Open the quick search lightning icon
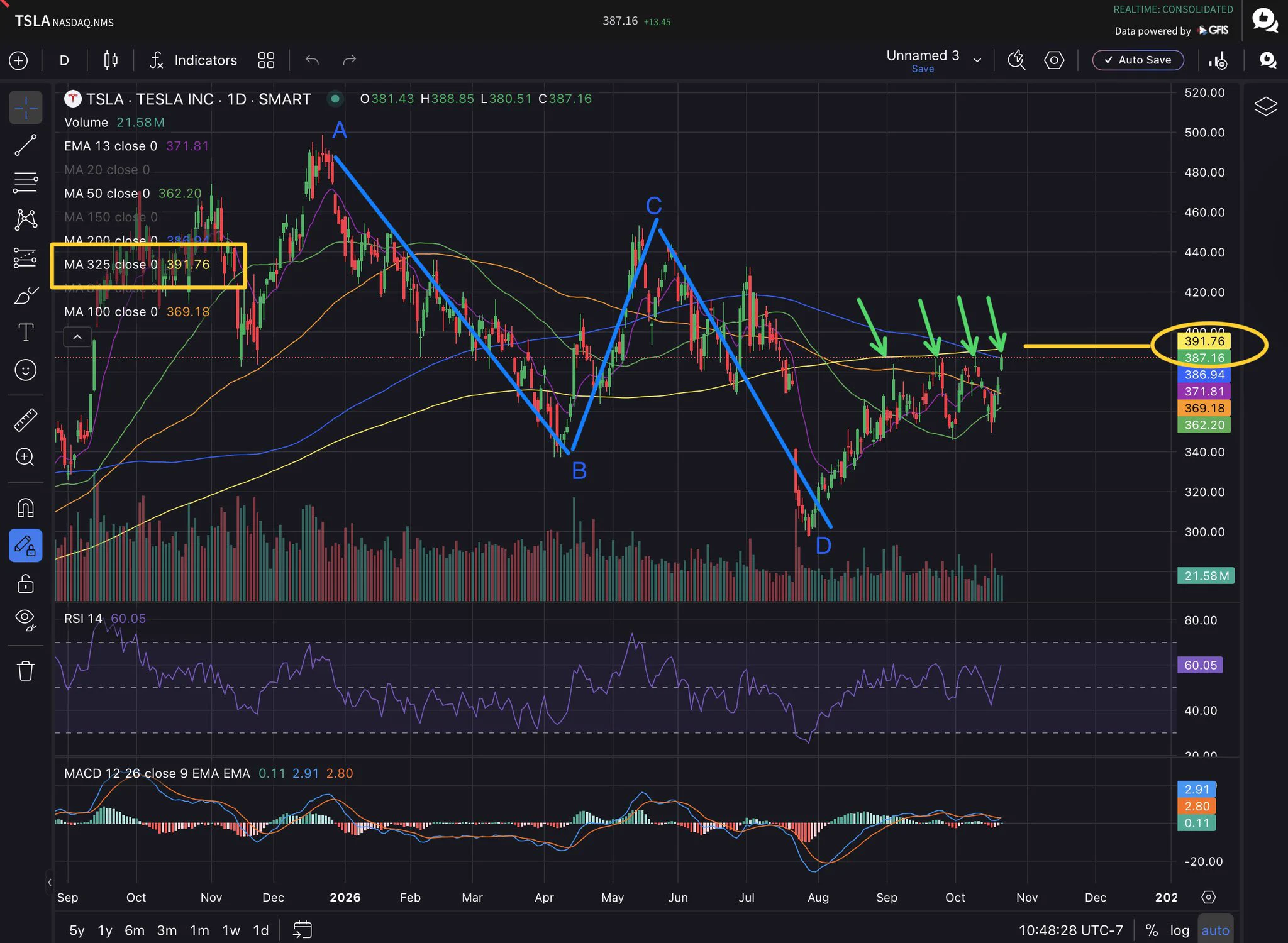The width and height of the screenshot is (1288, 943). (1017, 60)
